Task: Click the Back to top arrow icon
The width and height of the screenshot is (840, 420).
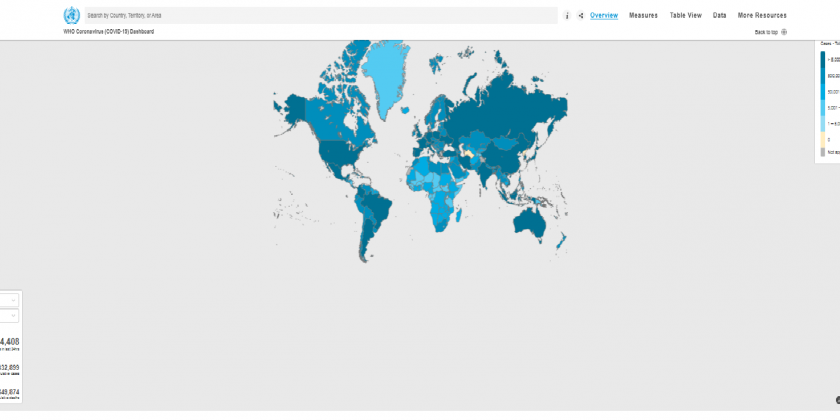Action: pyautogui.click(x=784, y=32)
